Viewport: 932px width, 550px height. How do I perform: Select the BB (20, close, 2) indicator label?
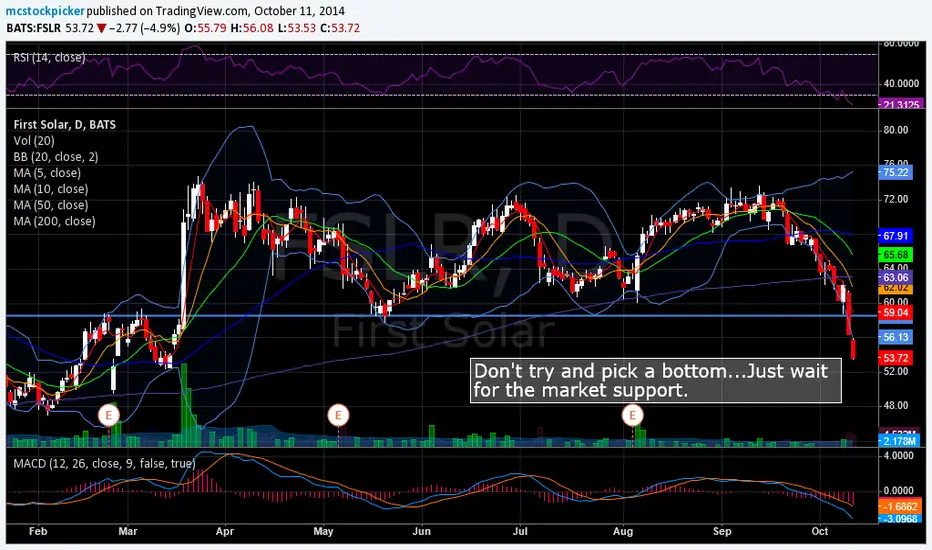point(56,157)
